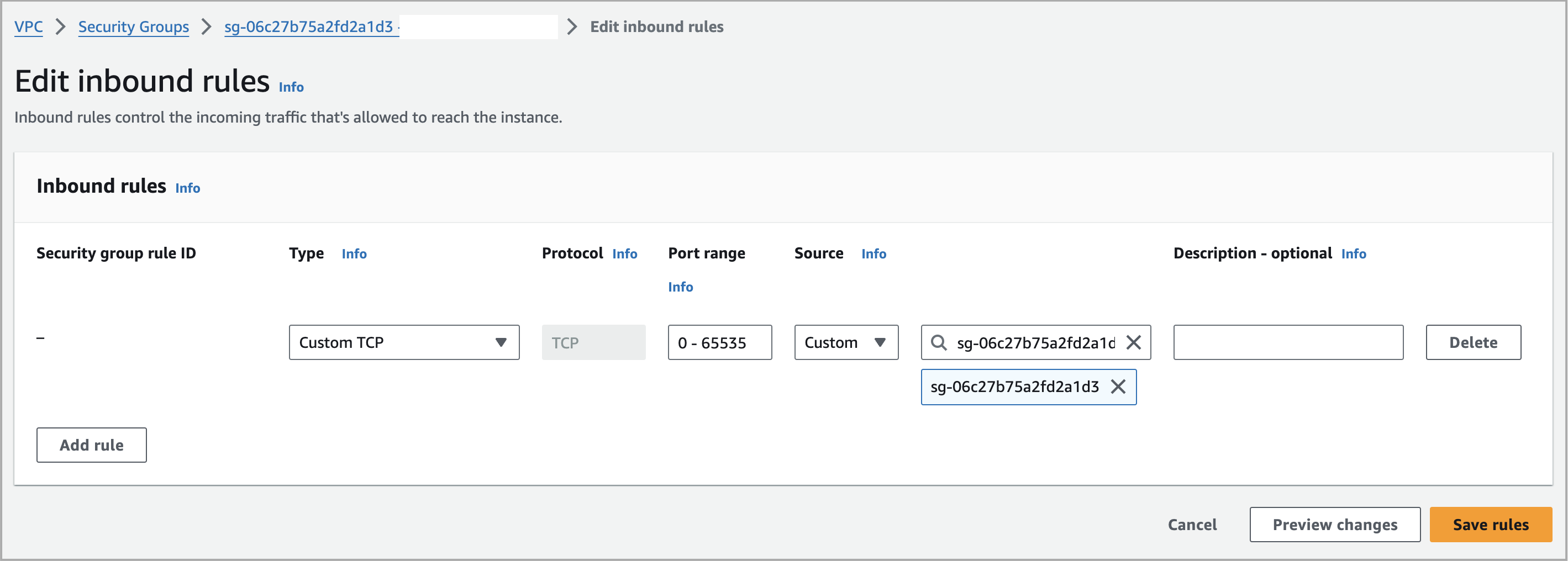Click the port range input field
This screenshot has width=1568, height=561.
(719, 342)
